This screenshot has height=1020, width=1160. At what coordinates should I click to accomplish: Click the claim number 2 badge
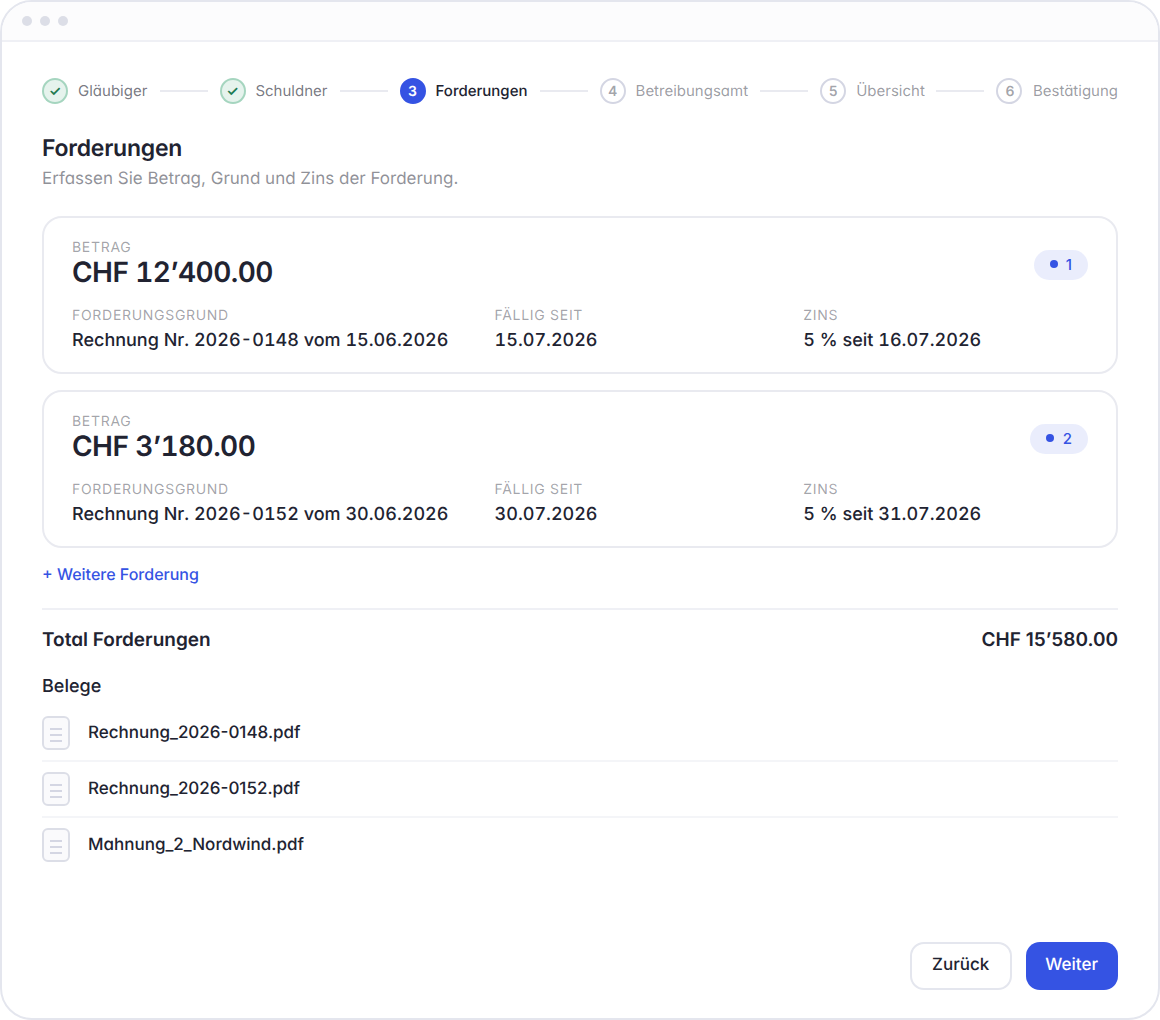[1059, 439]
